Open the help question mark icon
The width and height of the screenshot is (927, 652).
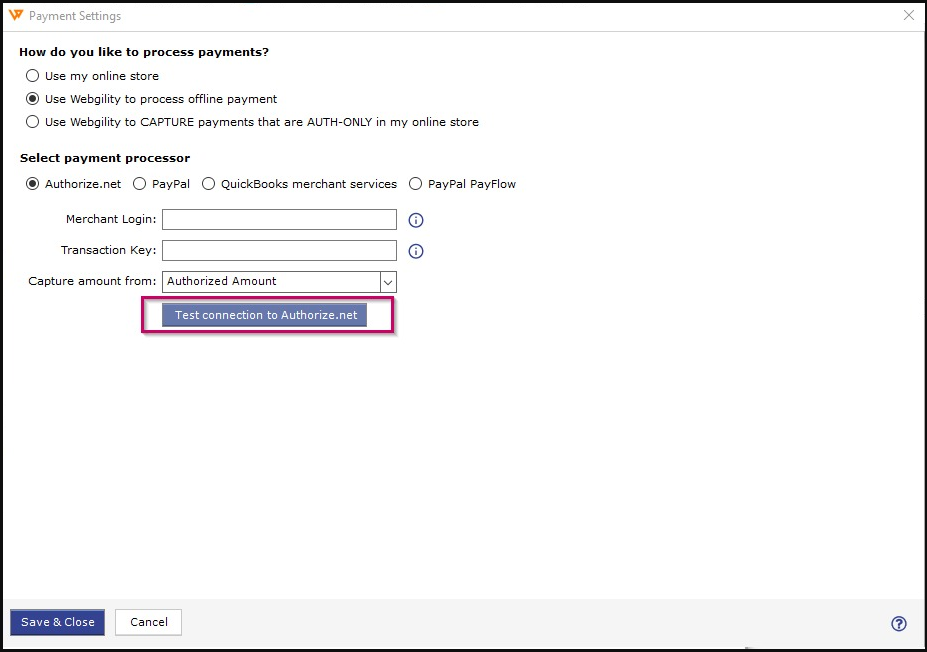(x=898, y=623)
